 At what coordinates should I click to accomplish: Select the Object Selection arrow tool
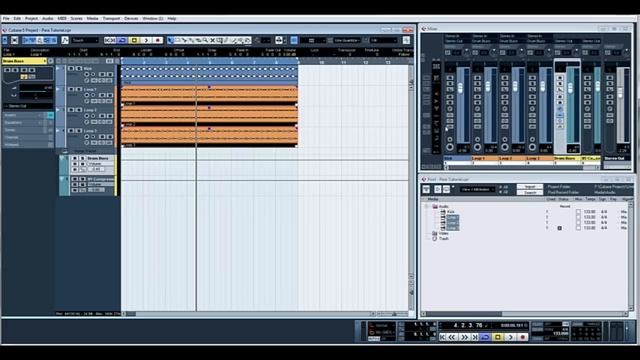pyautogui.click(x=170, y=40)
